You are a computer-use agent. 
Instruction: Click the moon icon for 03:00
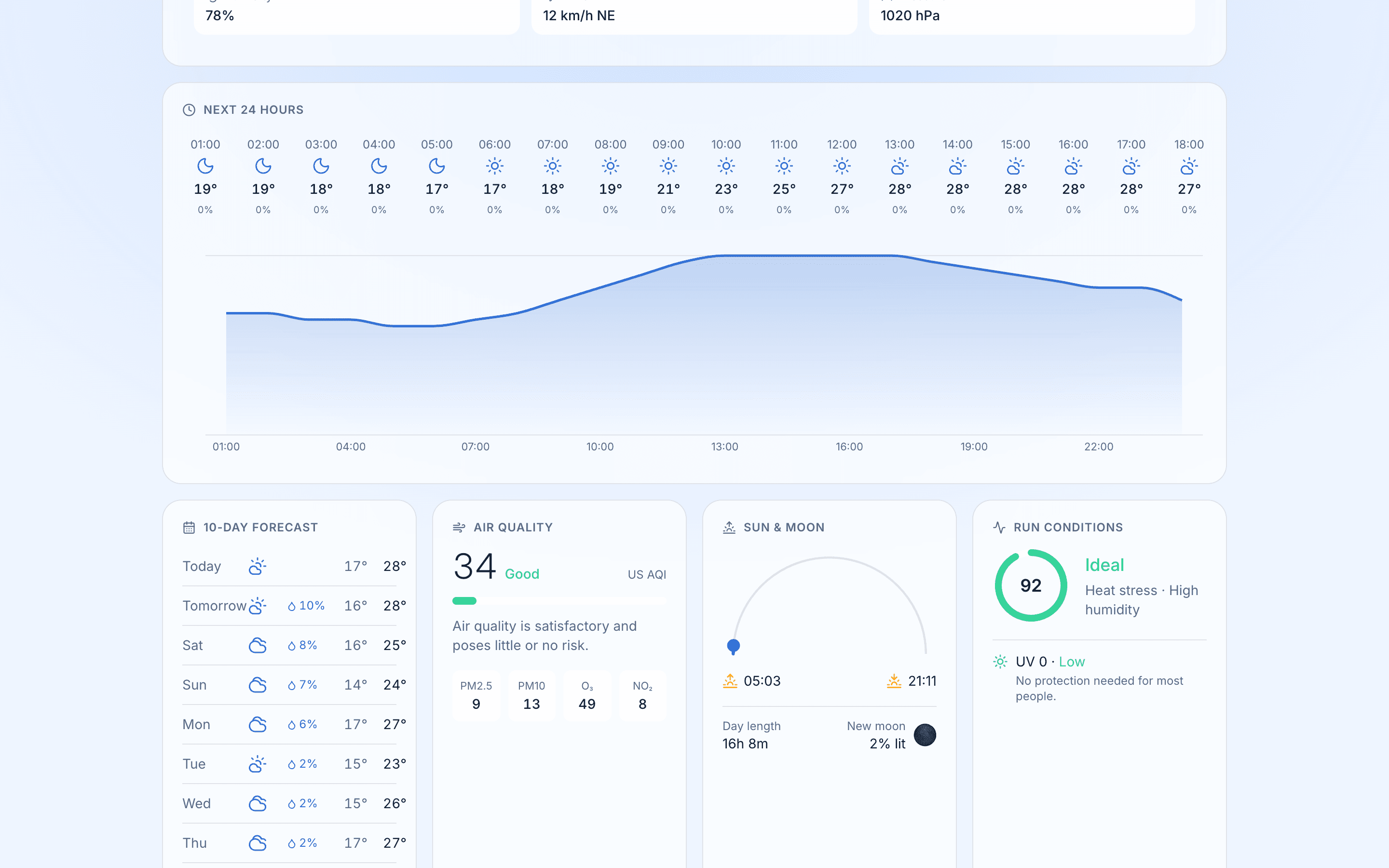(321, 166)
